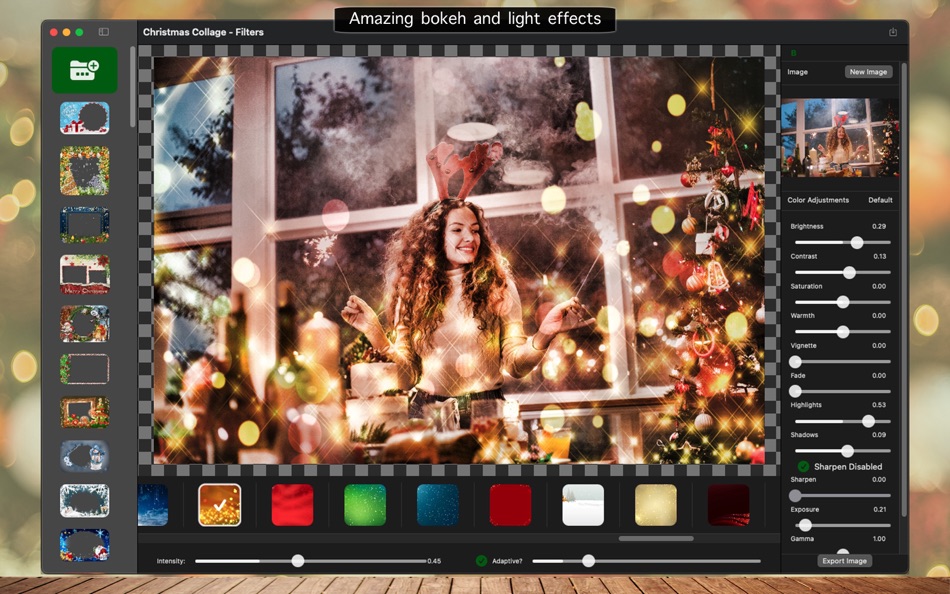Select the gift box frame thumbnail
Viewport: 950px width, 594px height.
coord(85,118)
